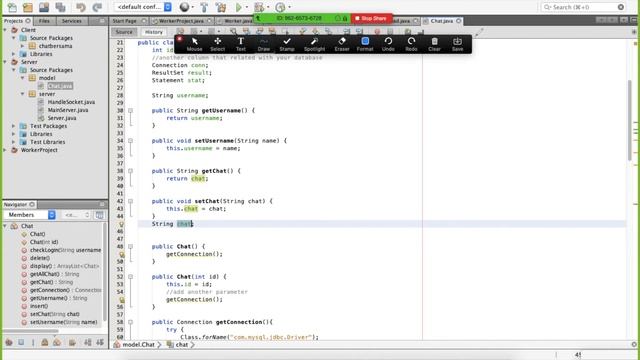Choose the Stamp annotation tool
The height and width of the screenshot is (360, 640).
[x=287, y=44]
